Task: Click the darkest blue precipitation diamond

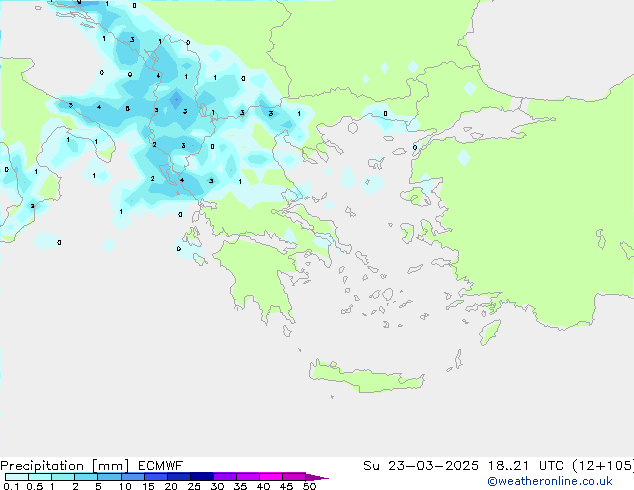Action: click(x=176, y=99)
